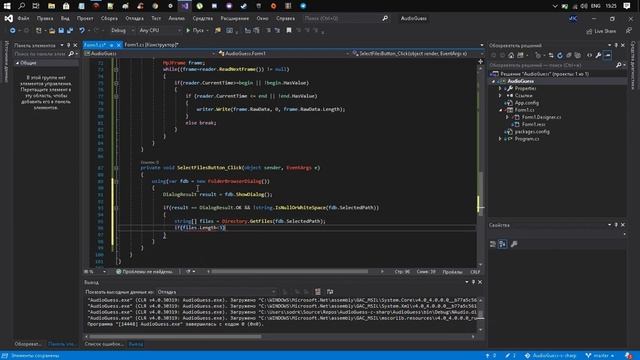The width and height of the screenshot is (640, 360).
Task: Click the property pages wrench in Свойства panel
Action: (514, 244)
